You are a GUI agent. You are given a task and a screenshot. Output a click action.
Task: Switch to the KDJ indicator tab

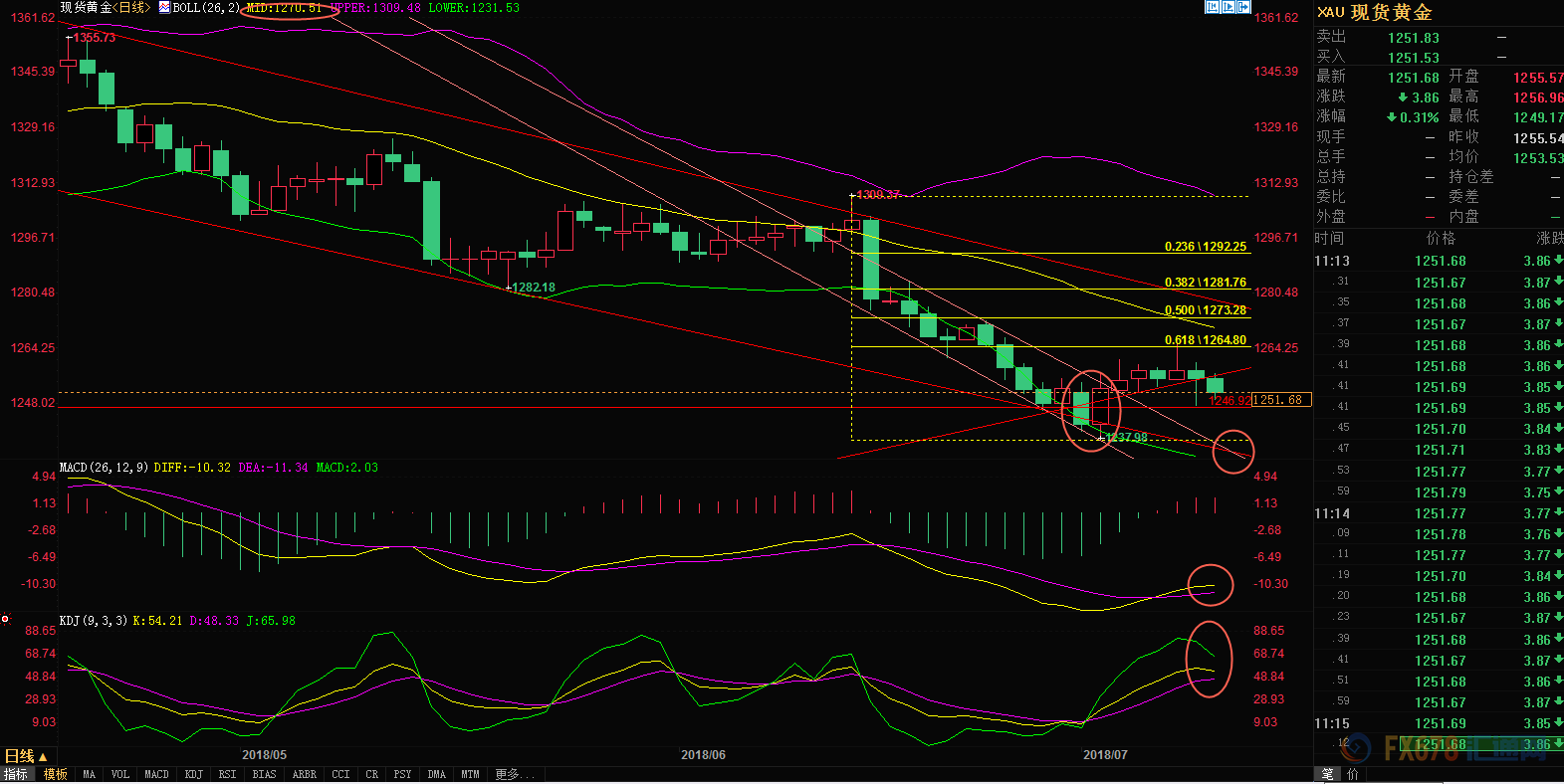coord(193,774)
